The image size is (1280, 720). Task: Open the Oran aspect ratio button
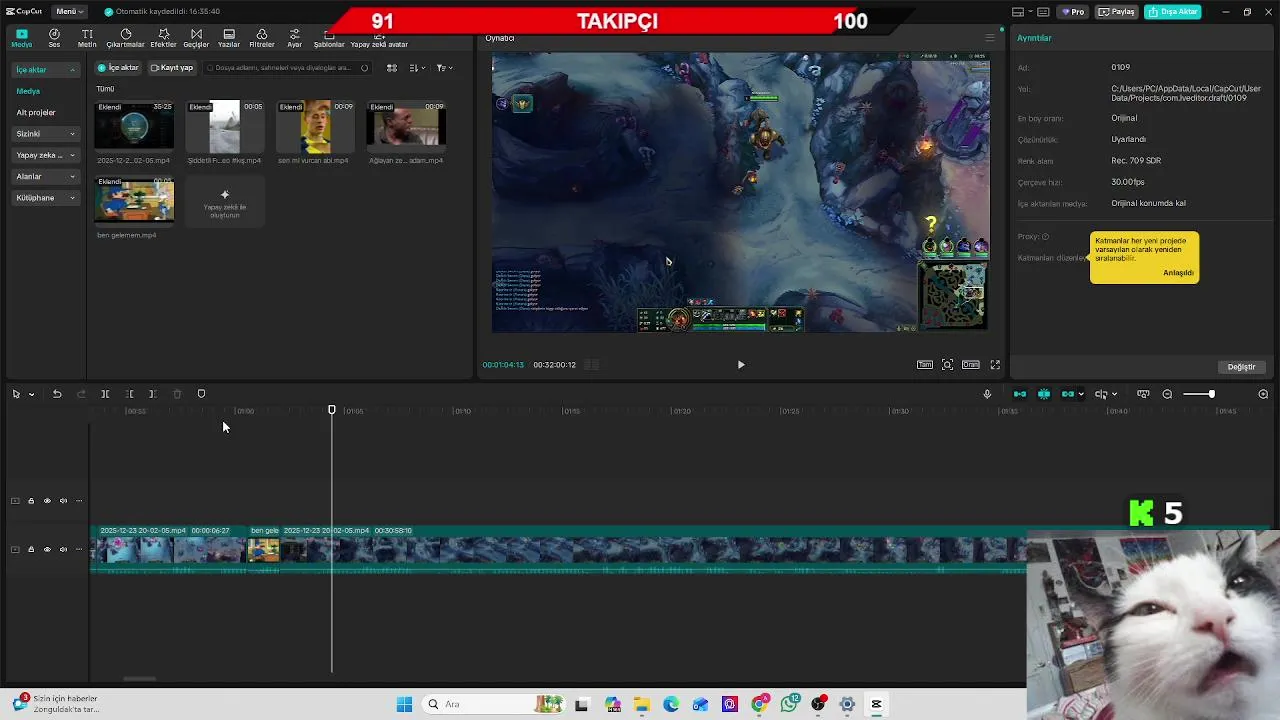point(971,365)
